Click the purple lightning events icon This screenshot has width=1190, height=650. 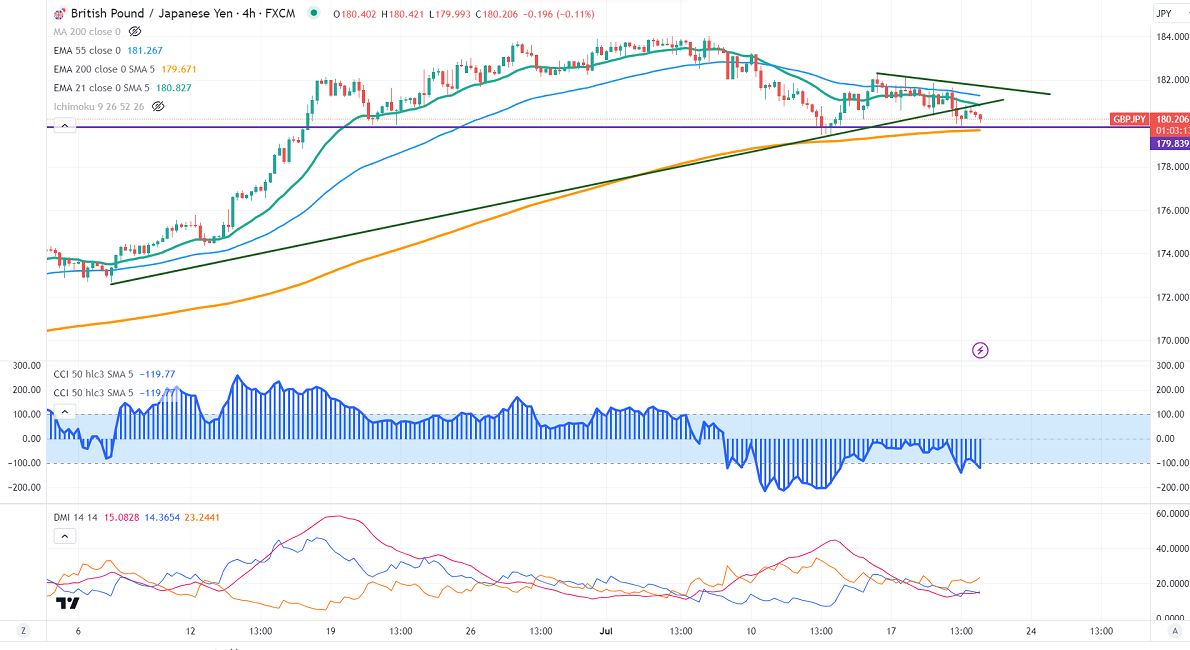coord(980,350)
